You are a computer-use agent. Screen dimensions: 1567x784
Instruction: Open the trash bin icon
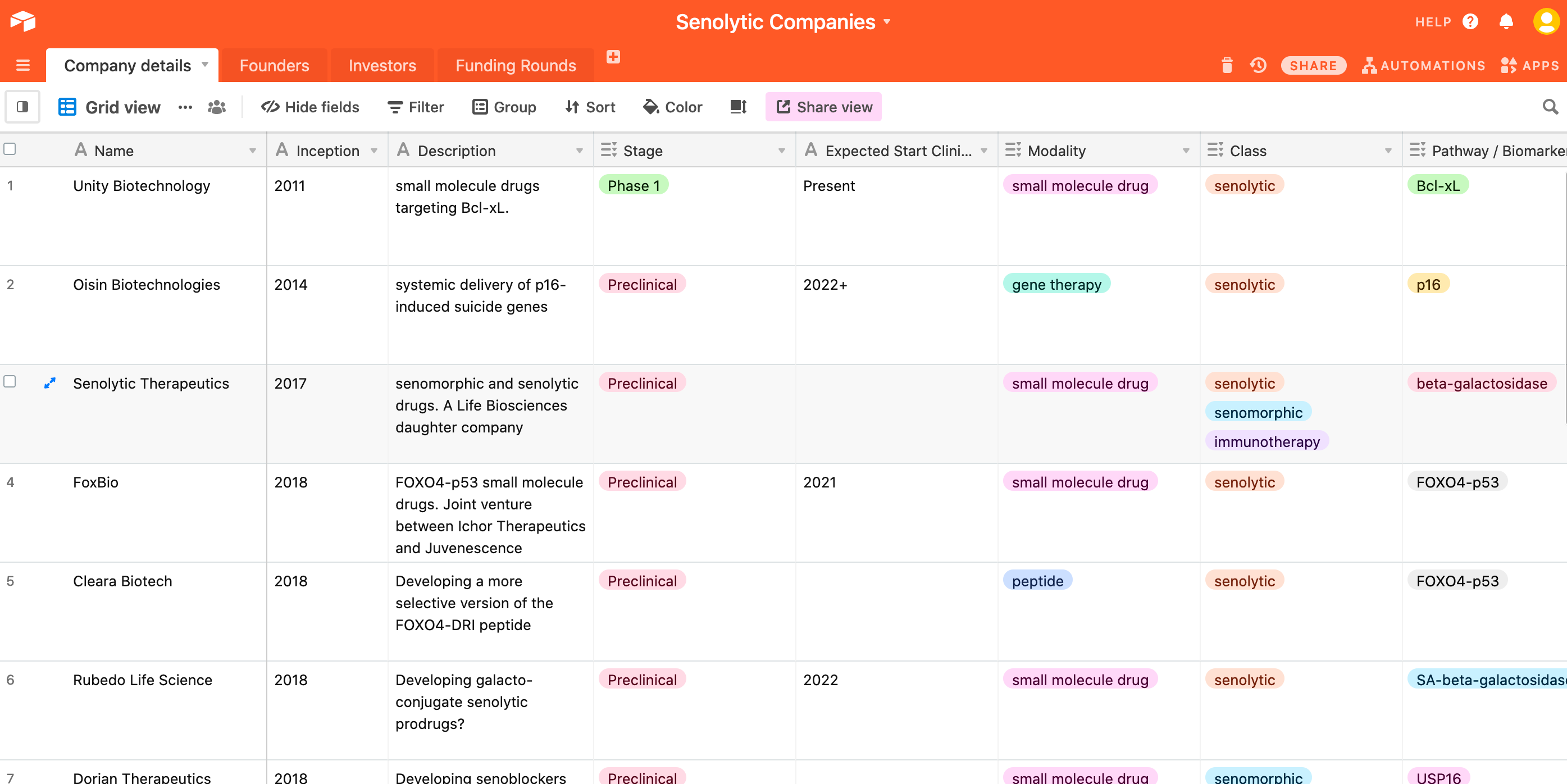[1227, 66]
